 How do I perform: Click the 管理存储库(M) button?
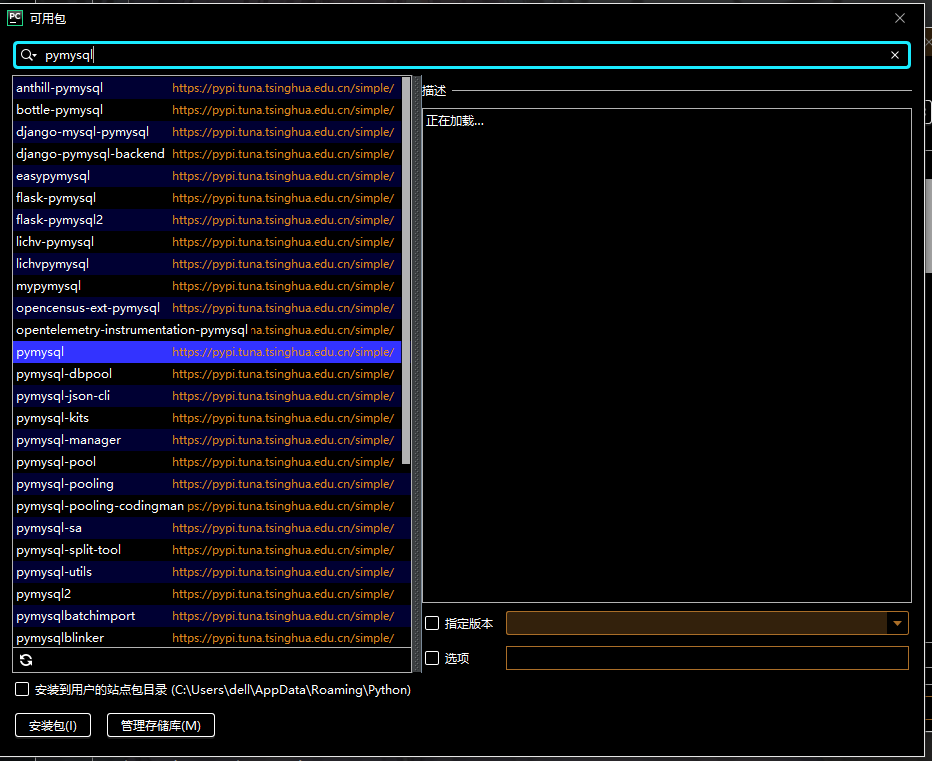pyautogui.click(x=160, y=725)
